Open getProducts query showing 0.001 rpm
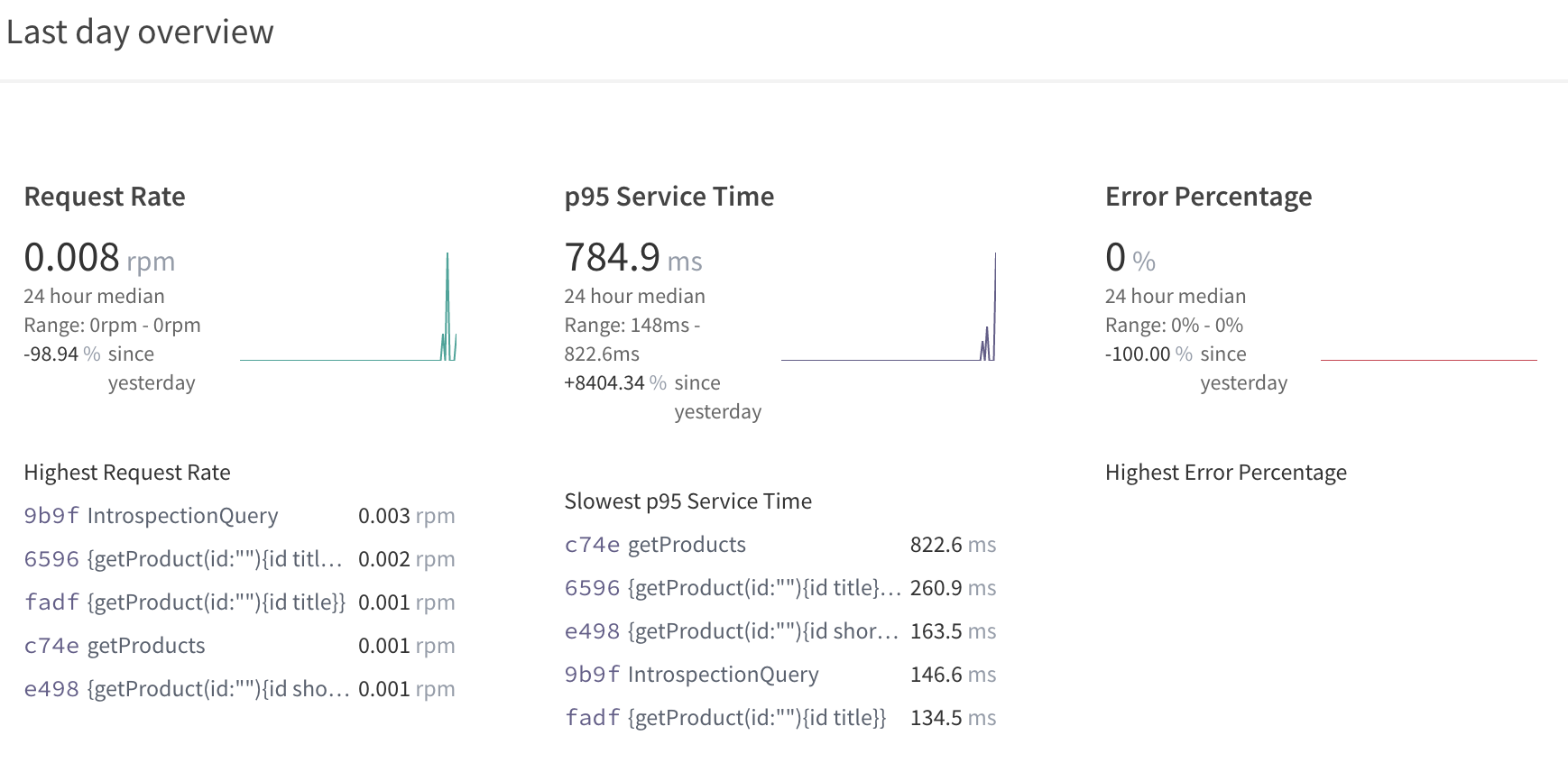 point(115,646)
